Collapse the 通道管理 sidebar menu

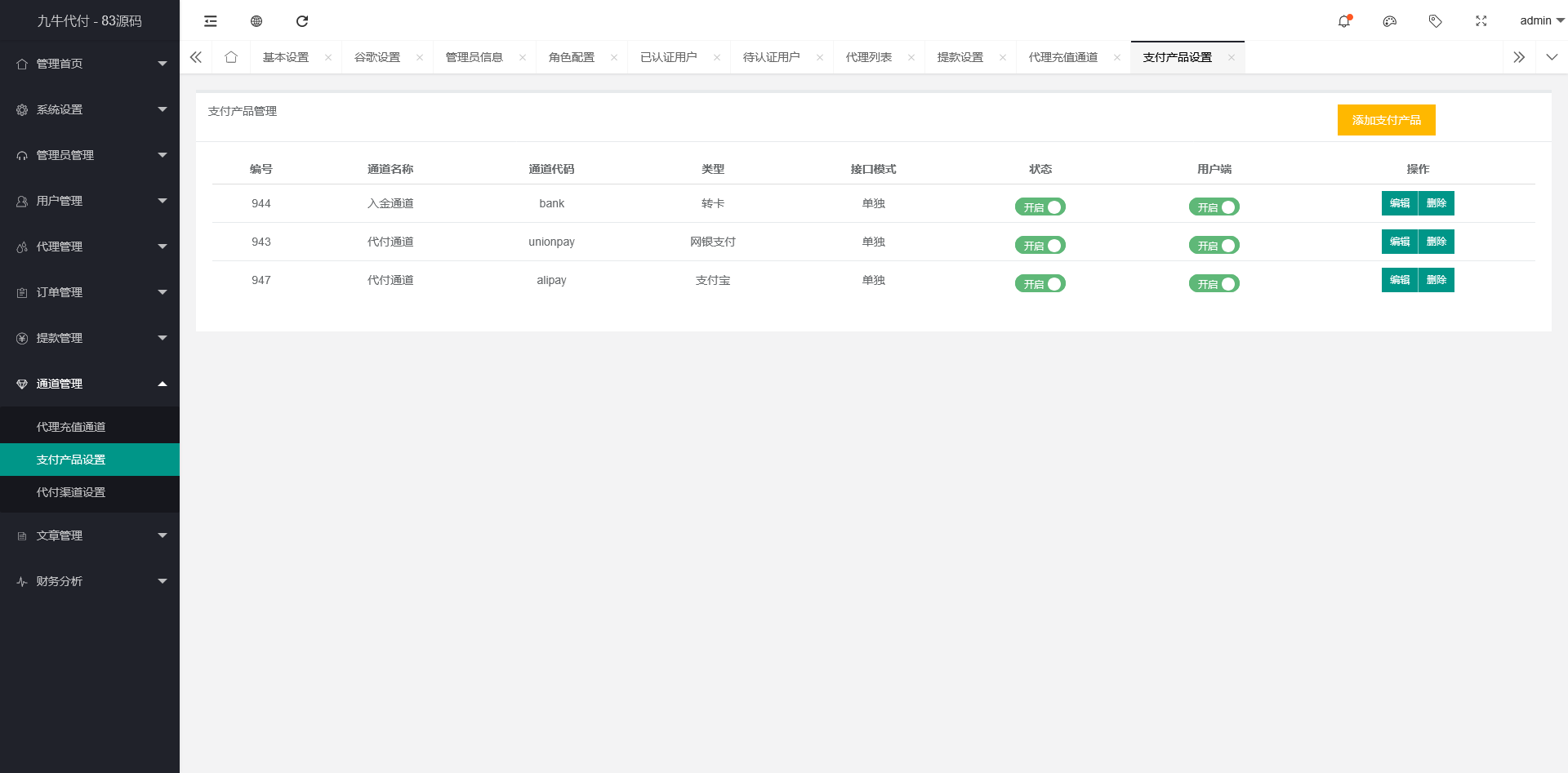pos(90,384)
